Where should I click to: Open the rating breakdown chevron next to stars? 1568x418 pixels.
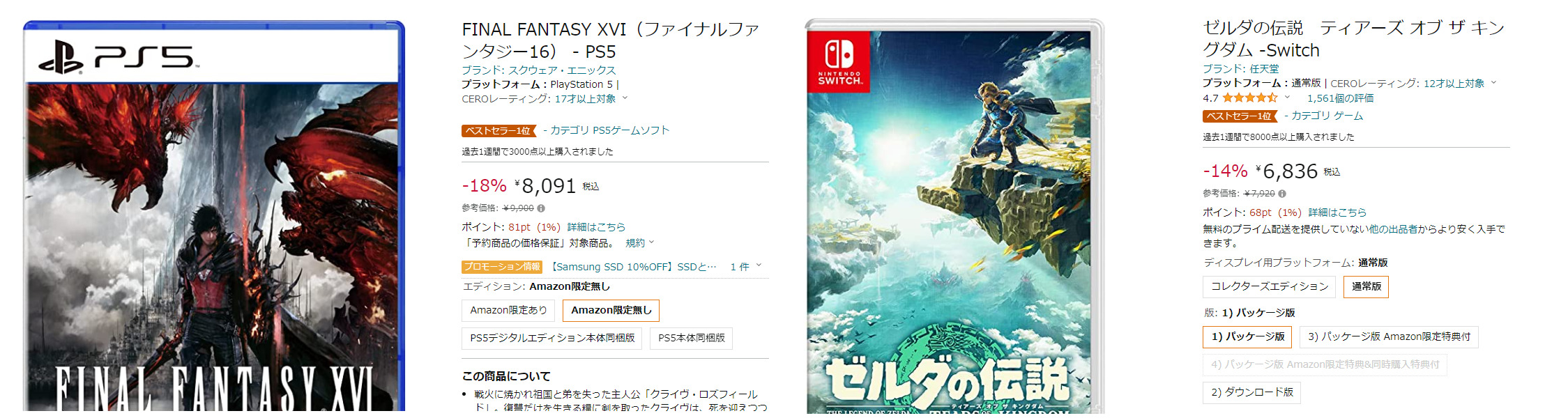point(1287,98)
